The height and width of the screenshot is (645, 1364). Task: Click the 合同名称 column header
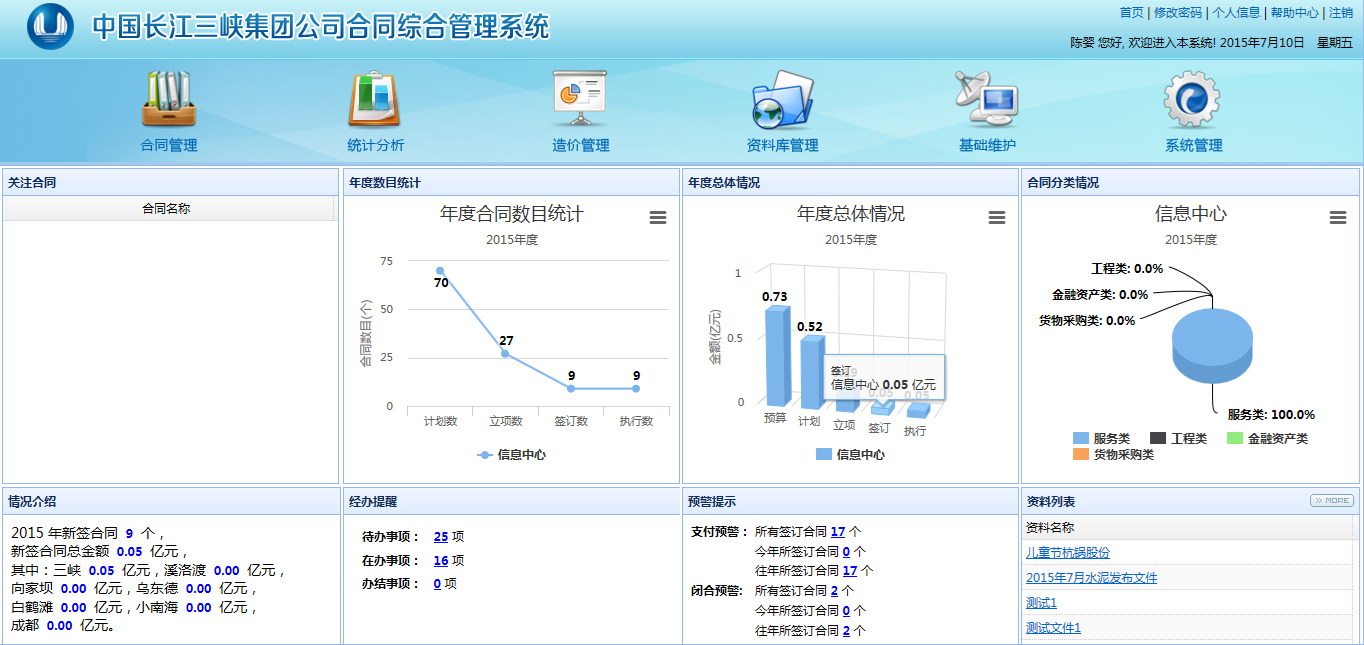[x=167, y=209]
